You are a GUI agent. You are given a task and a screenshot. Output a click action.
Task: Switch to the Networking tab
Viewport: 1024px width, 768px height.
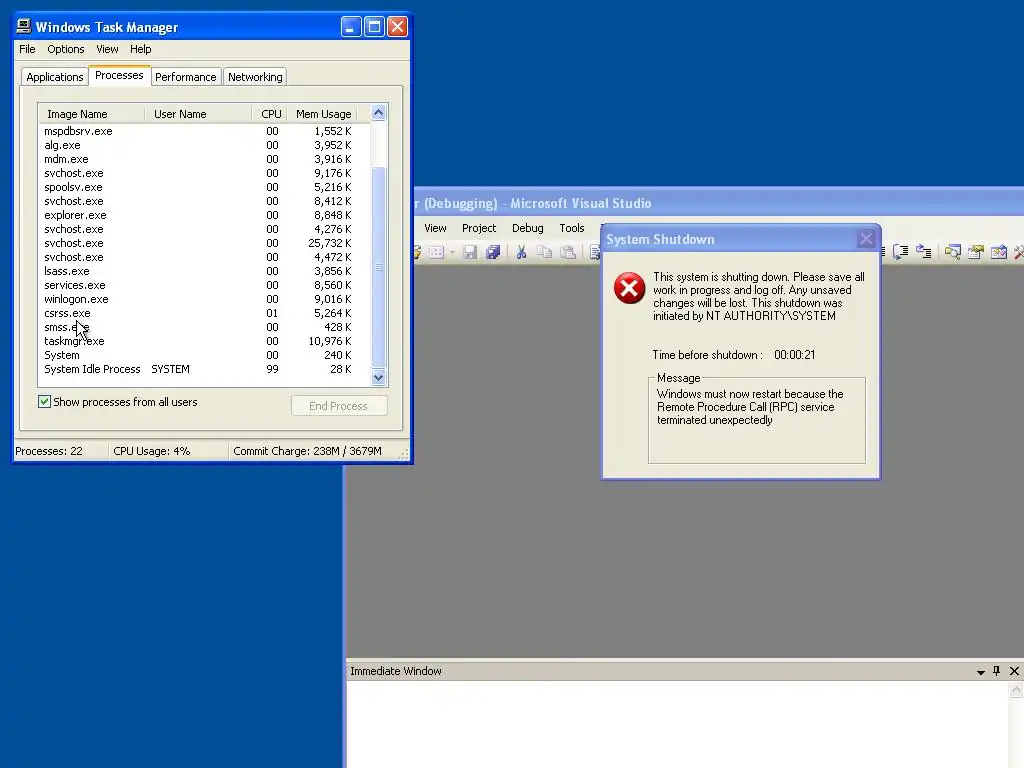click(x=255, y=77)
